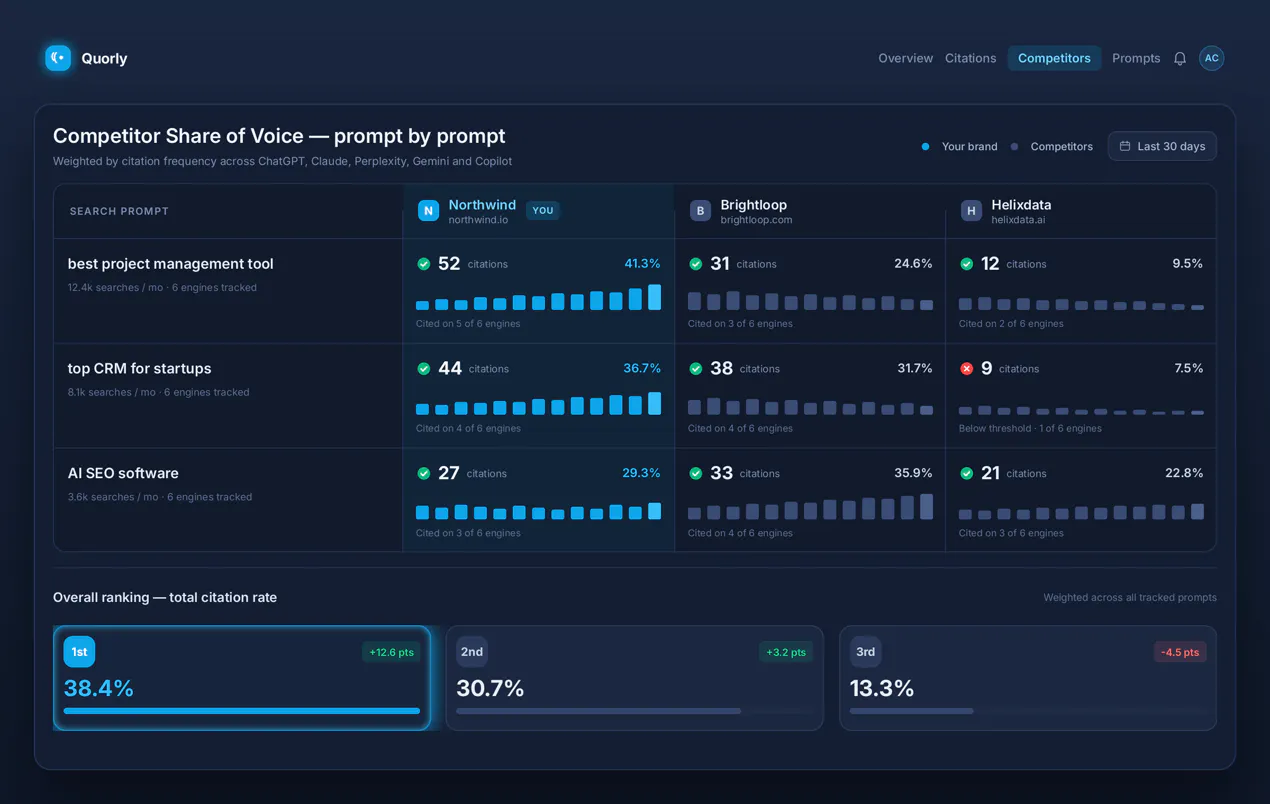1270x804 pixels.
Task: Open the AI SEO software prompt
Action: tap(123, 473)
